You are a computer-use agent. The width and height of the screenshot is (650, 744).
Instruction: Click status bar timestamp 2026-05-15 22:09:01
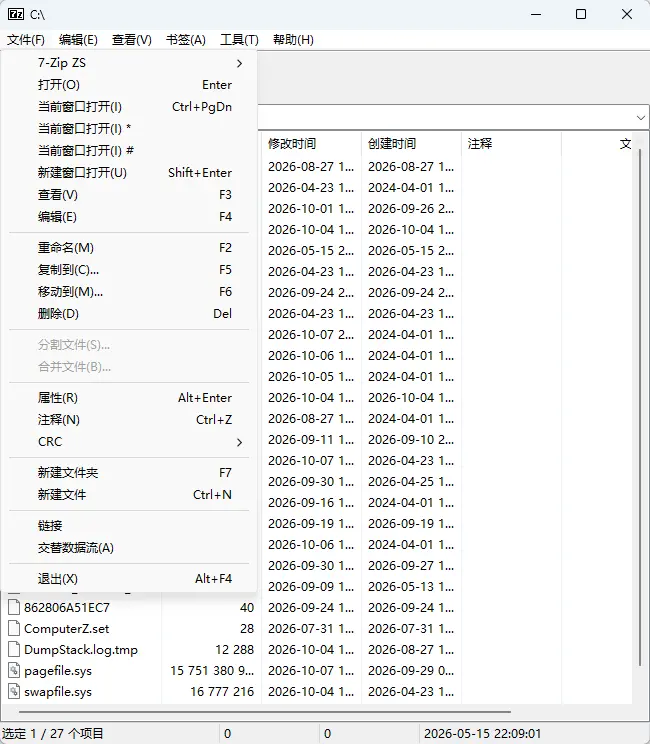(x=483, y=734)
